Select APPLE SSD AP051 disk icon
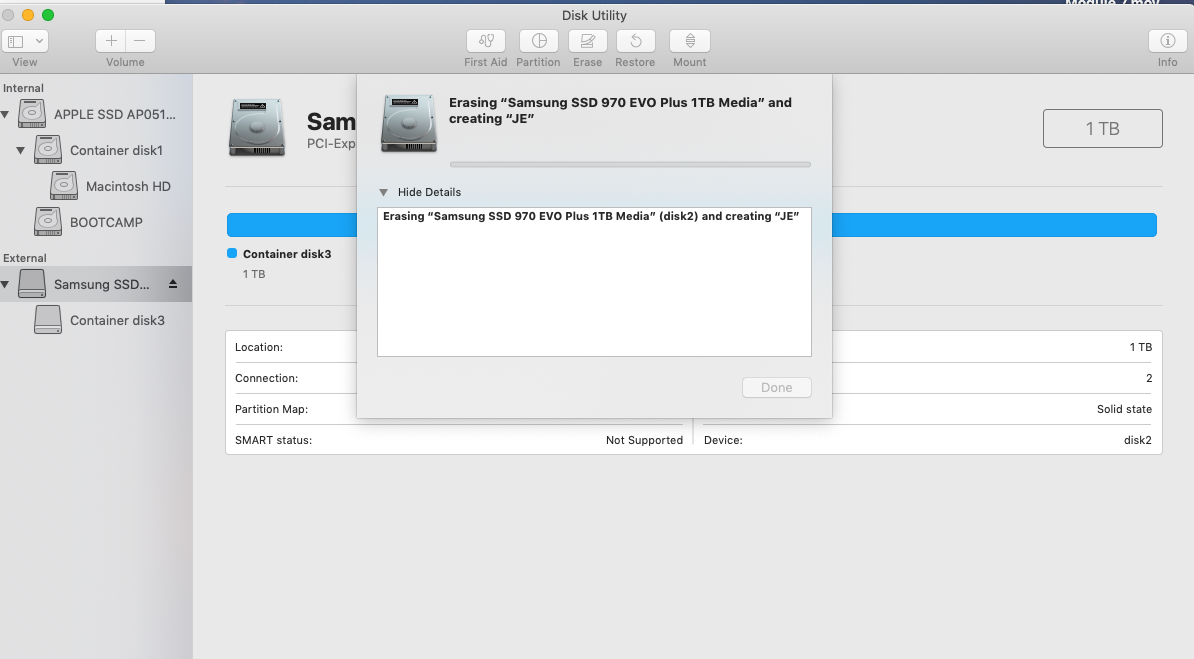This screenshot has height=659, width=1194. (32, 114)
